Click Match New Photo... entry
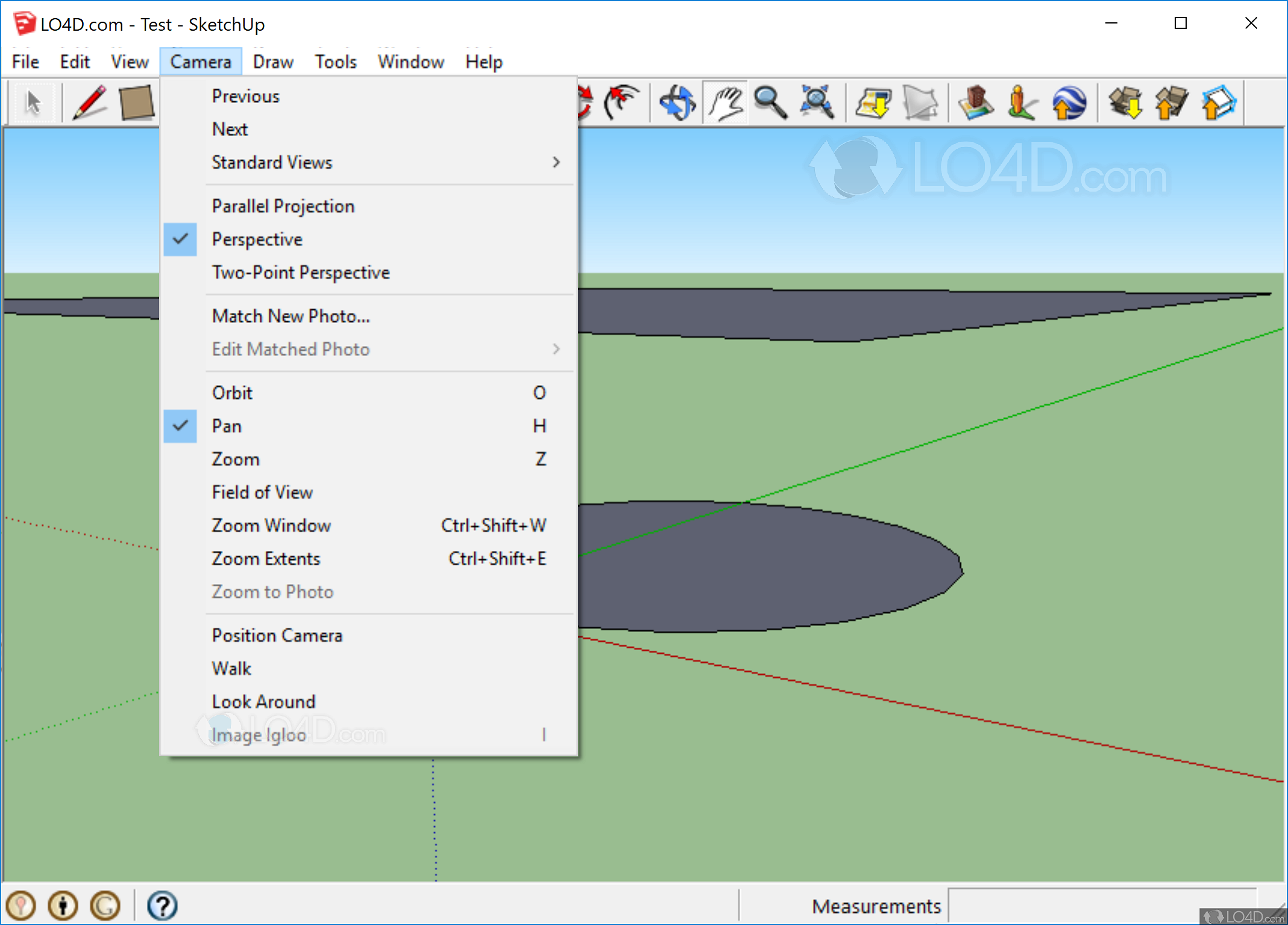 [x=291, y=316]
